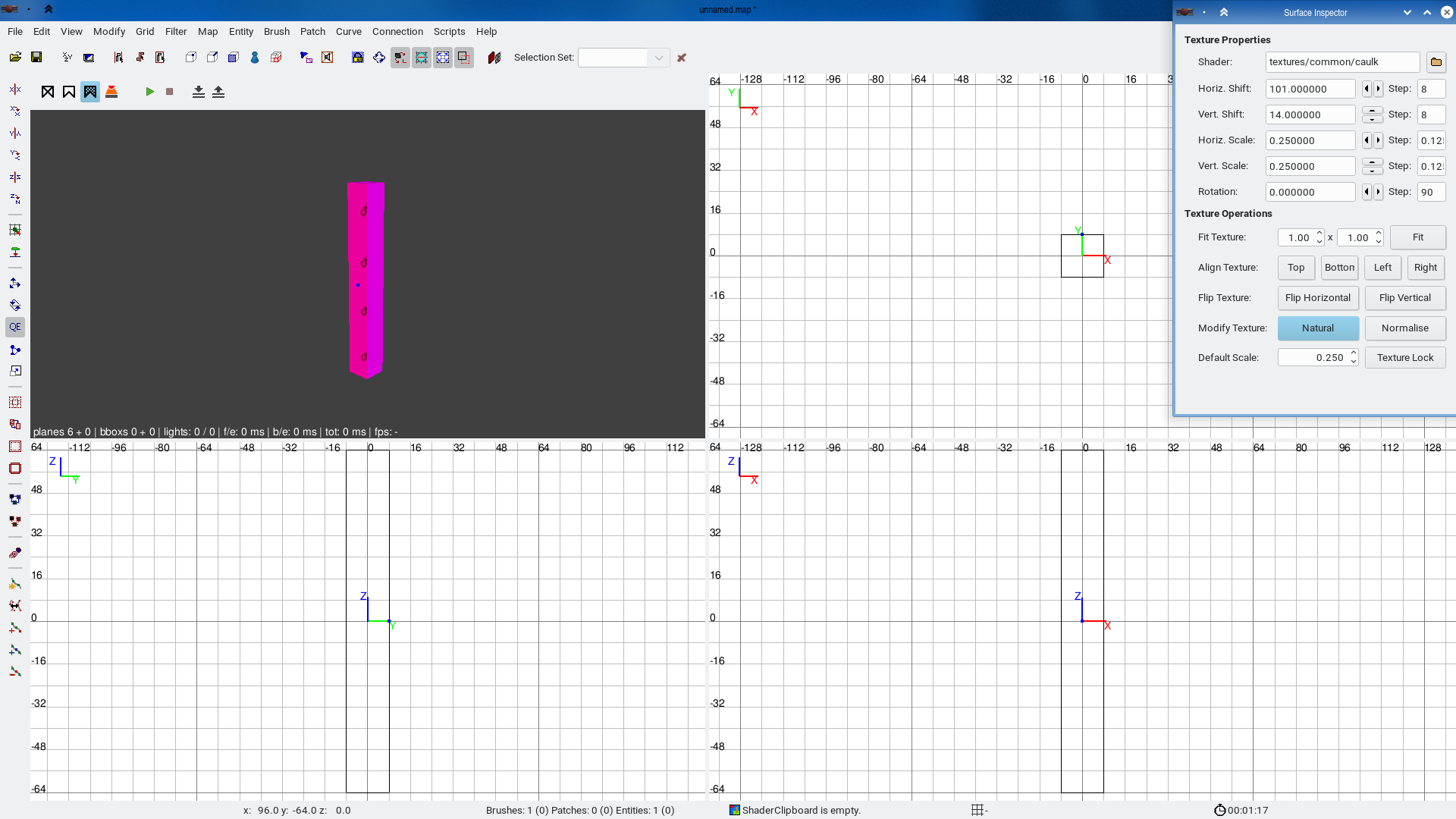Click the Flip Horizontal button

1317,298
